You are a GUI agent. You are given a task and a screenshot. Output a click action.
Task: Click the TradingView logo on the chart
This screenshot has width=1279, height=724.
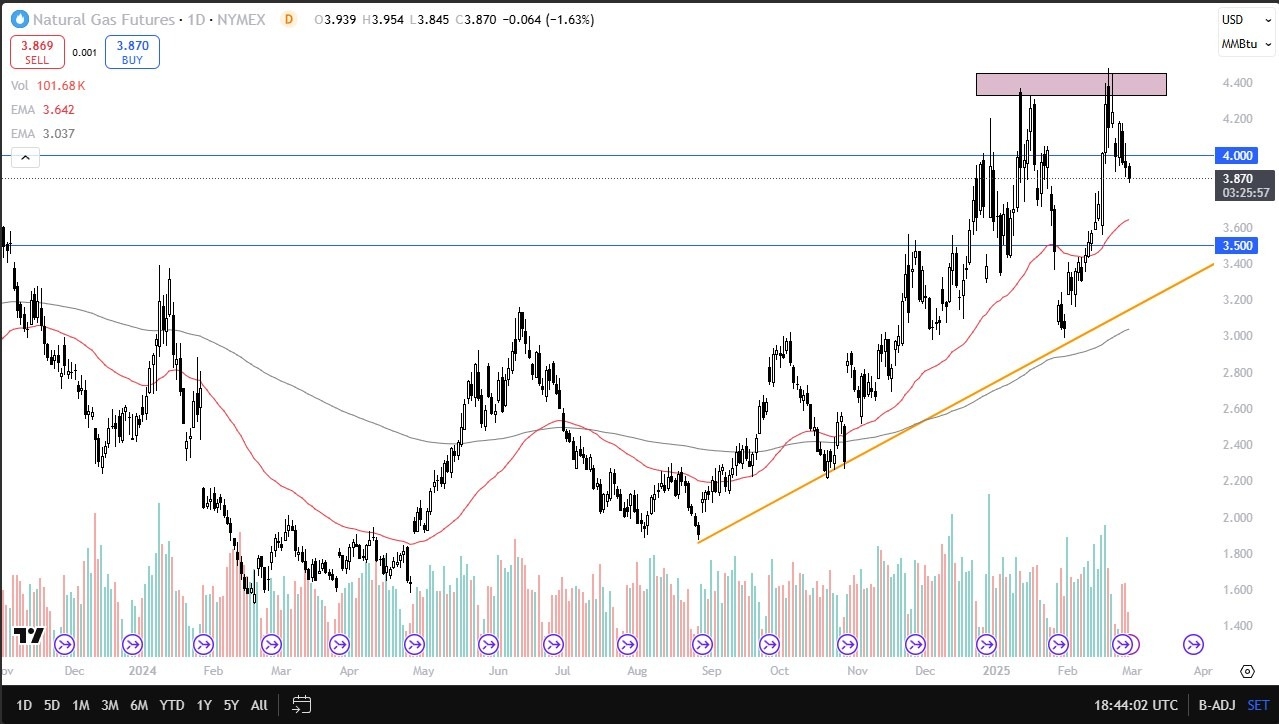coord(29,636)
